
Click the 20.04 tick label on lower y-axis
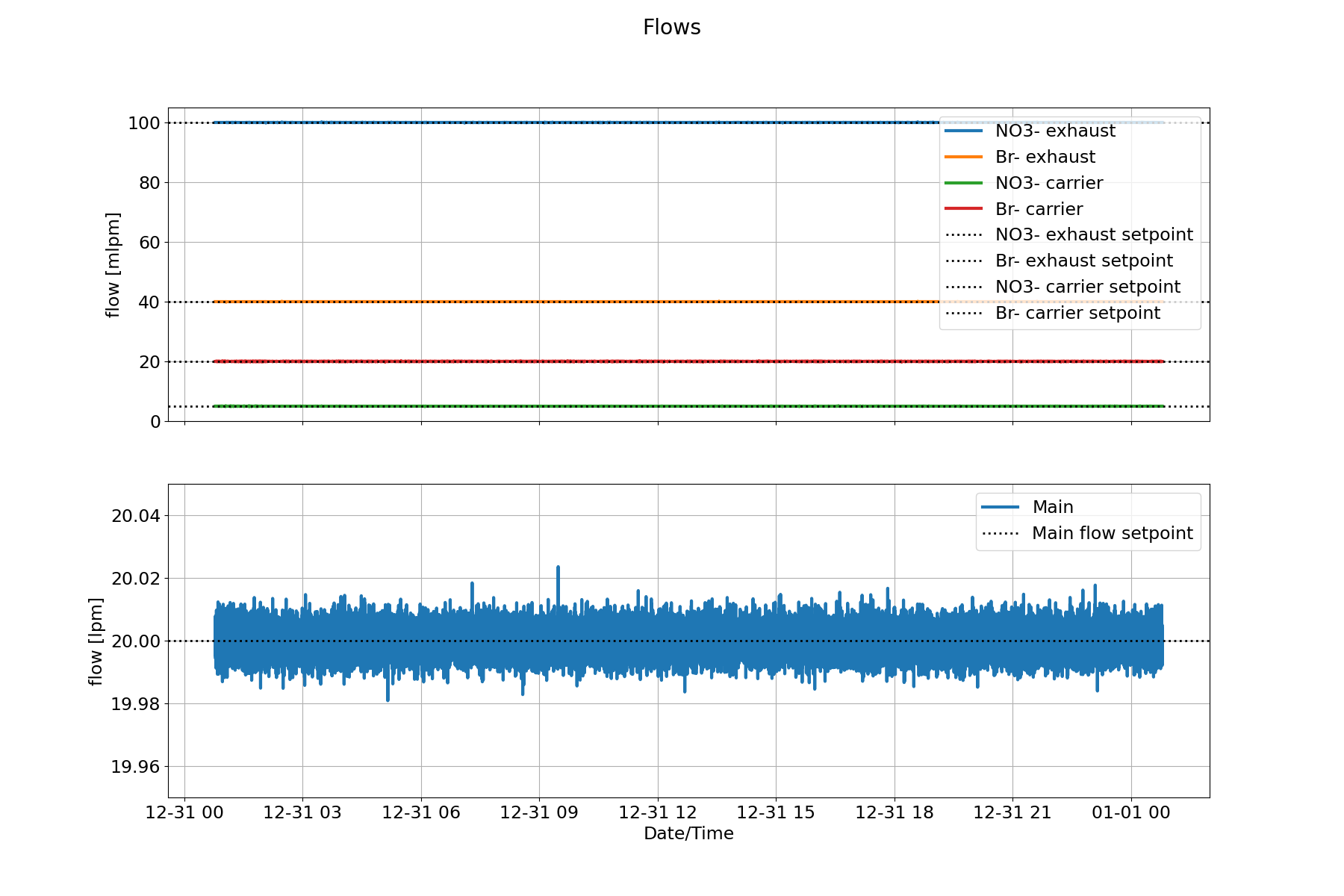pyautogui.click(x=135, y=516)
